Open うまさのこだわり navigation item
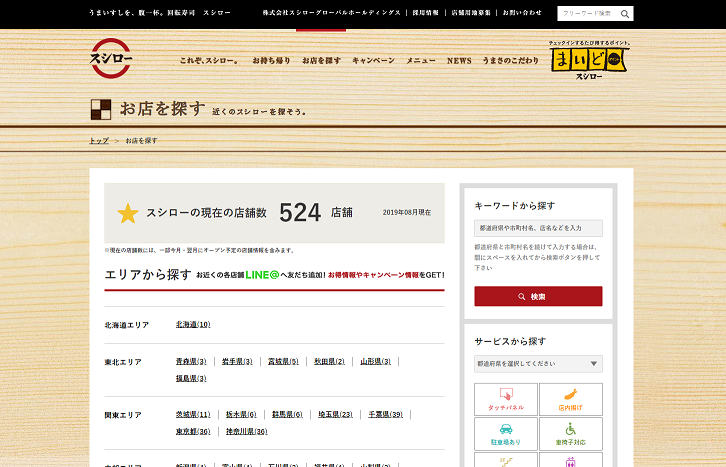Image resolution: width=726 pixels, height=467 pixels. click(x=510, y=61)
